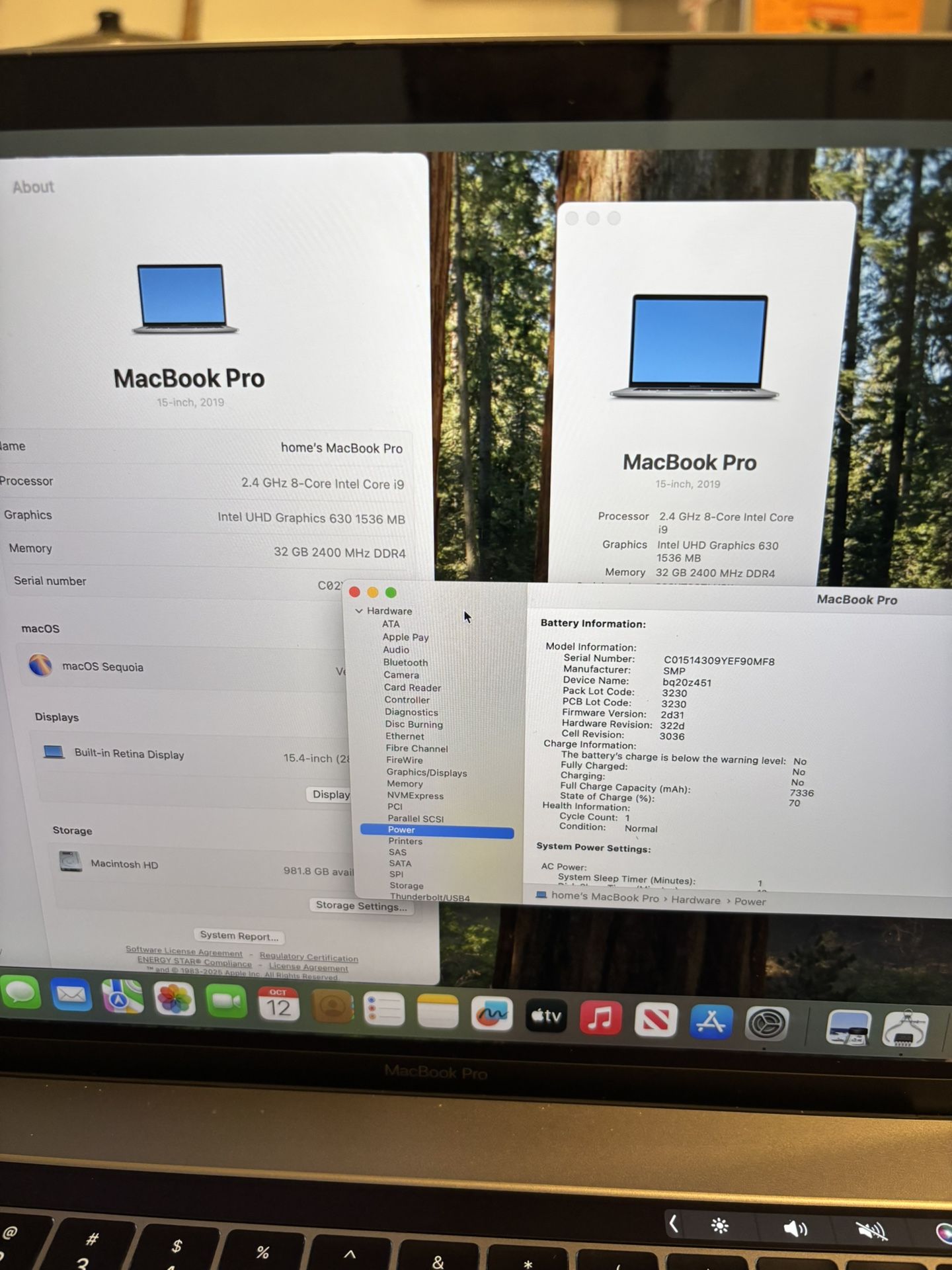Viewport: 952px width, 1270px height.
Task: Open the News app icon
Action: 656,1020
